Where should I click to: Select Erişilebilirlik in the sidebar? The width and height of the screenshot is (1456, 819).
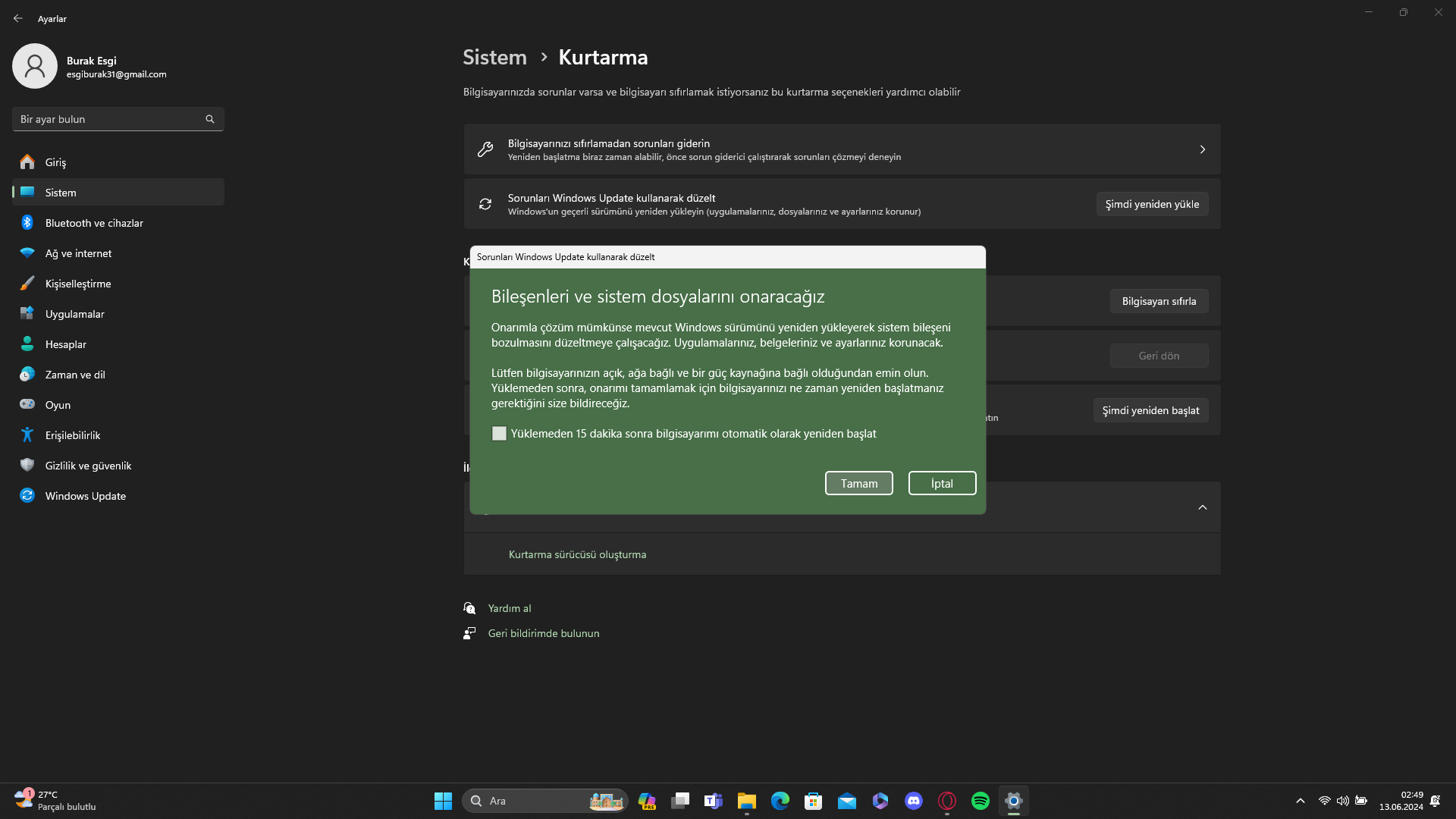click(73, 435)
